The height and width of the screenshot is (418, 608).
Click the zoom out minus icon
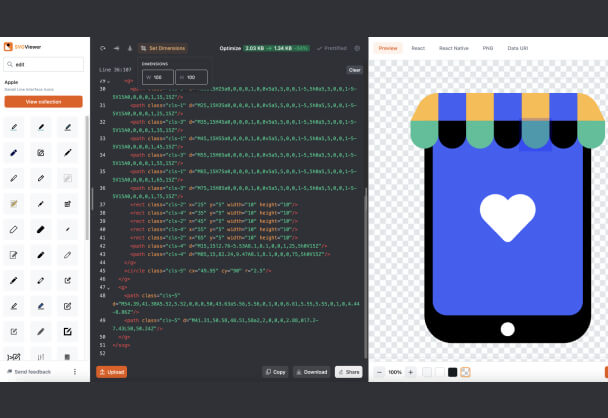pyautogui.click(x=379, y=372)
